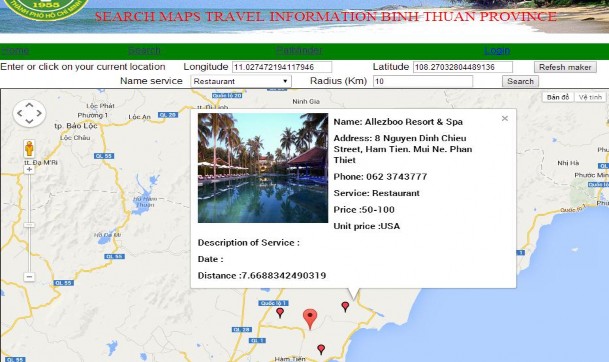Click the red marker below the info window pointer

pyautogui.click(x=345, y=306)
